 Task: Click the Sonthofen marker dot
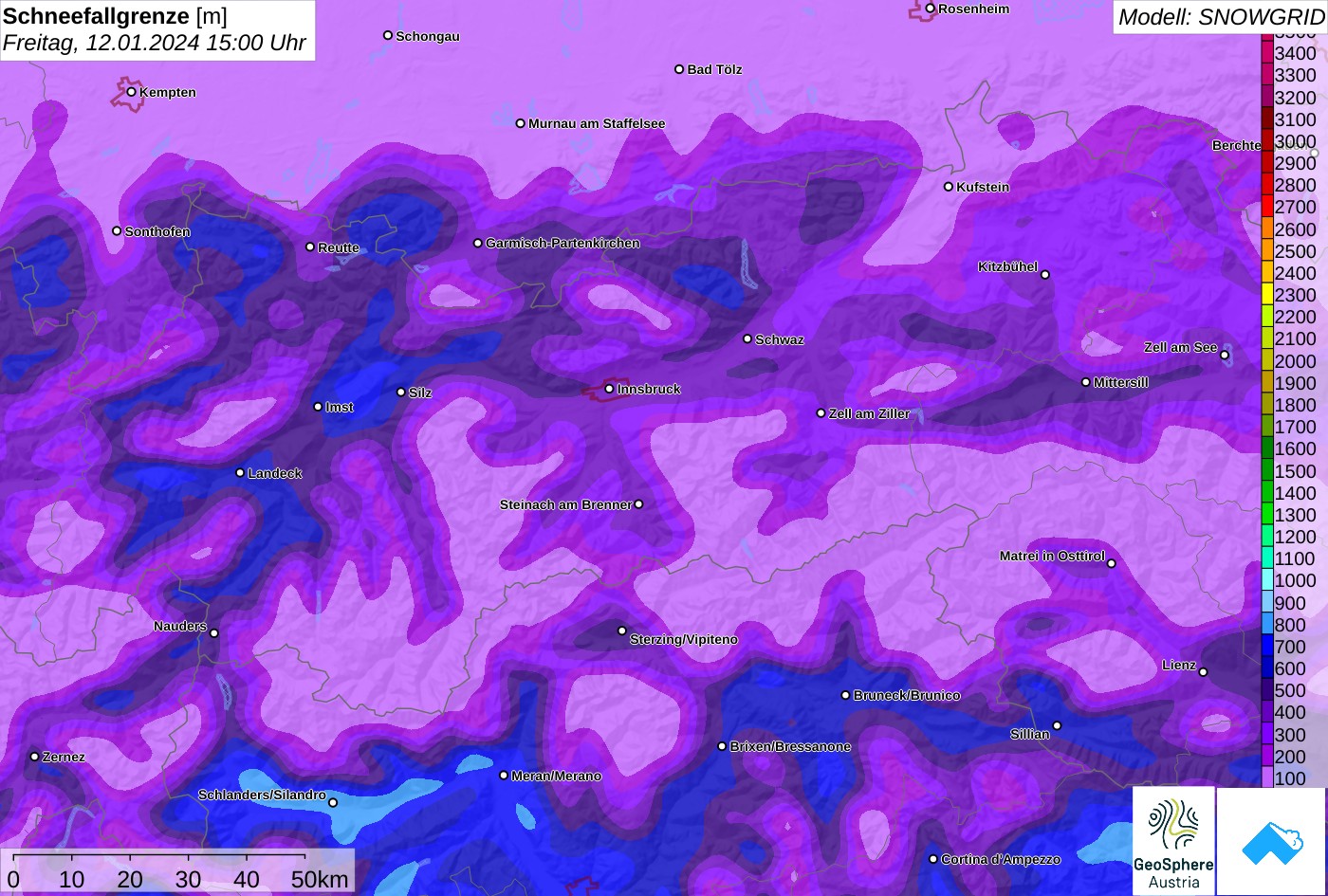coord(118,230)
